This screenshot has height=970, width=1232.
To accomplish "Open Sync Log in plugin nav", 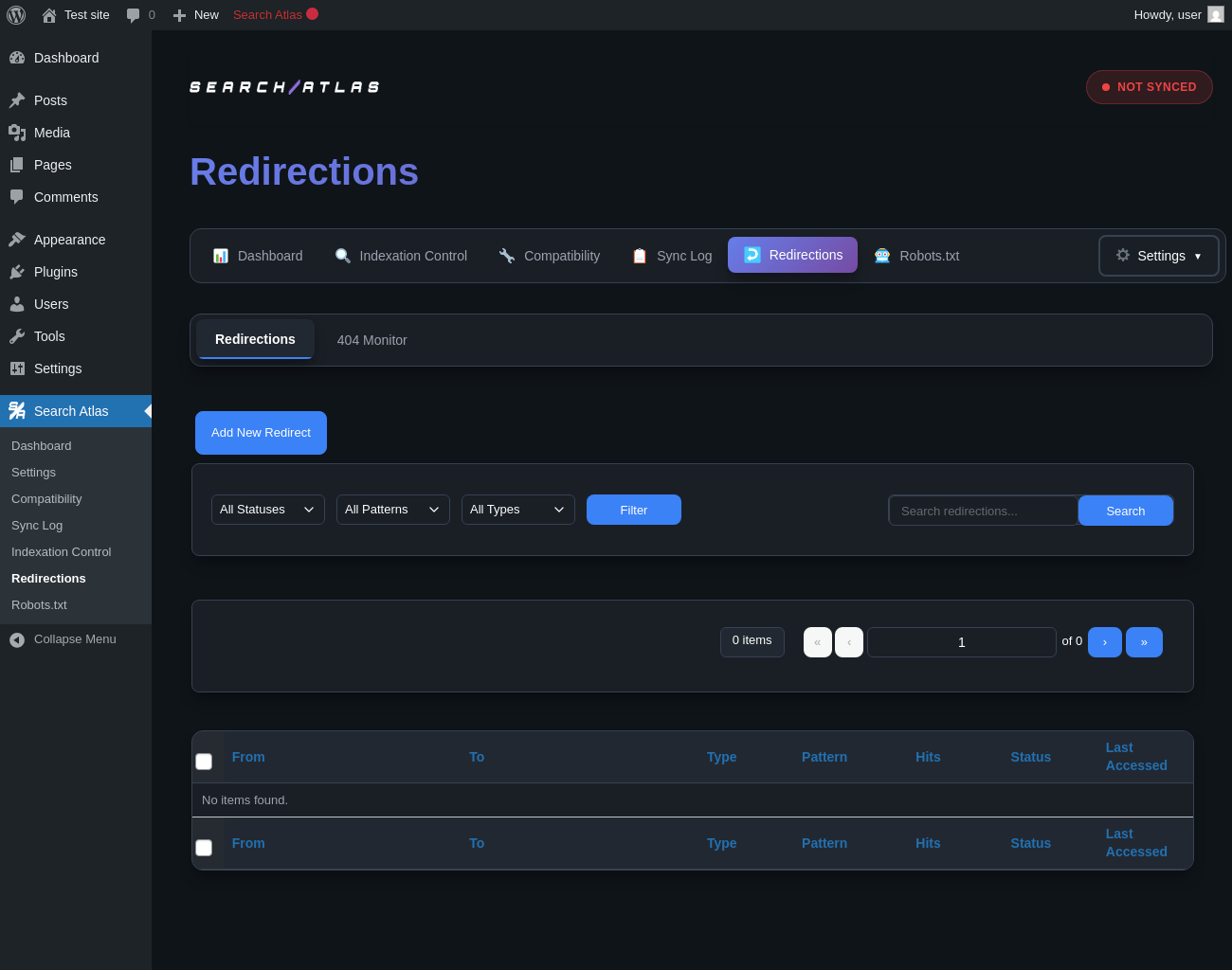I will coord(672,256).
